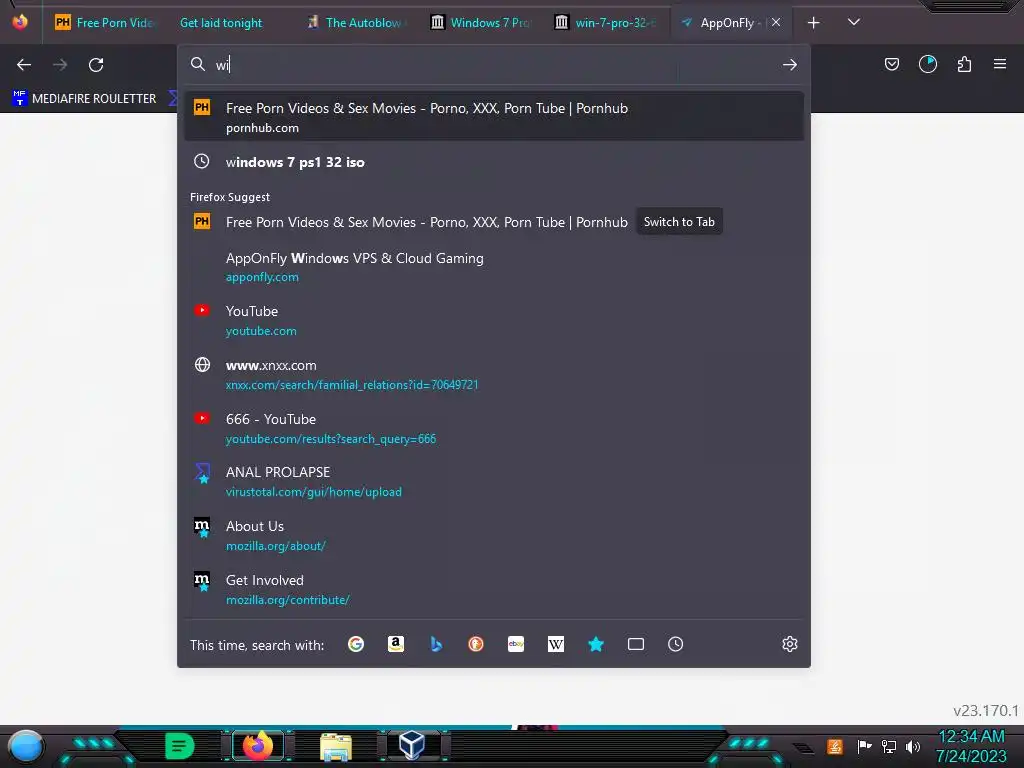The width and height of the screenshot is (1024, 768).
Task: Select the highlighted pornhub.com top suggestion
Action: pos(494,117)
